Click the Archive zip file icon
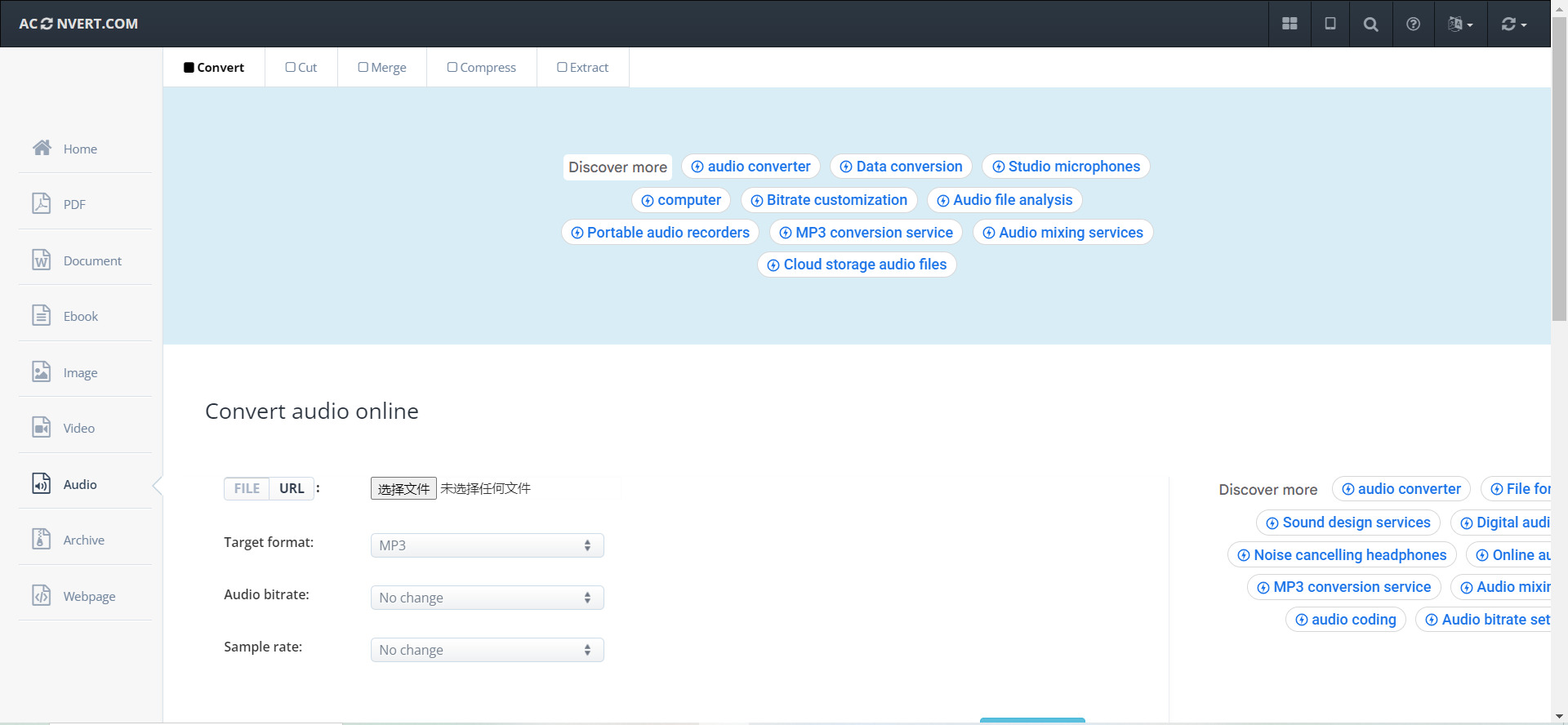1568x725 pixels. (x=42, y=539)
